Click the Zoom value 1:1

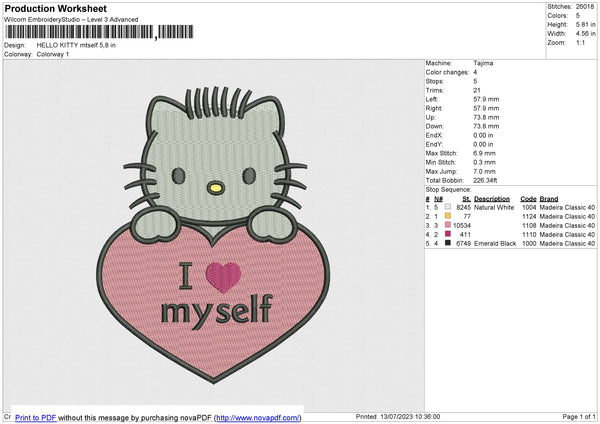pyautogui.click(x=580, y=42)
